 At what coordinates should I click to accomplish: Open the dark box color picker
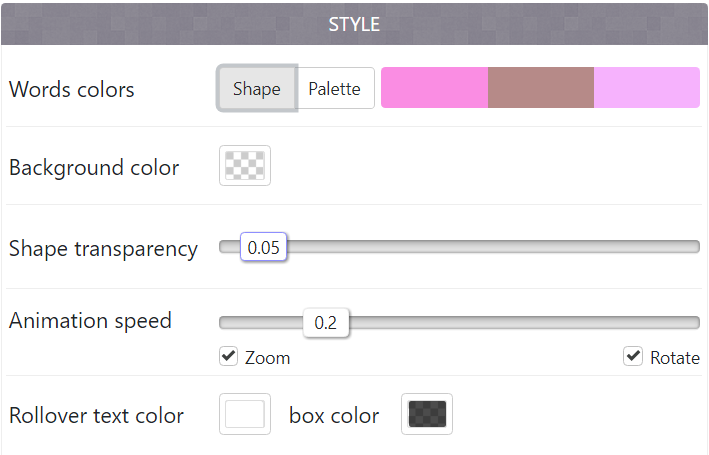(x=427, y=414)
